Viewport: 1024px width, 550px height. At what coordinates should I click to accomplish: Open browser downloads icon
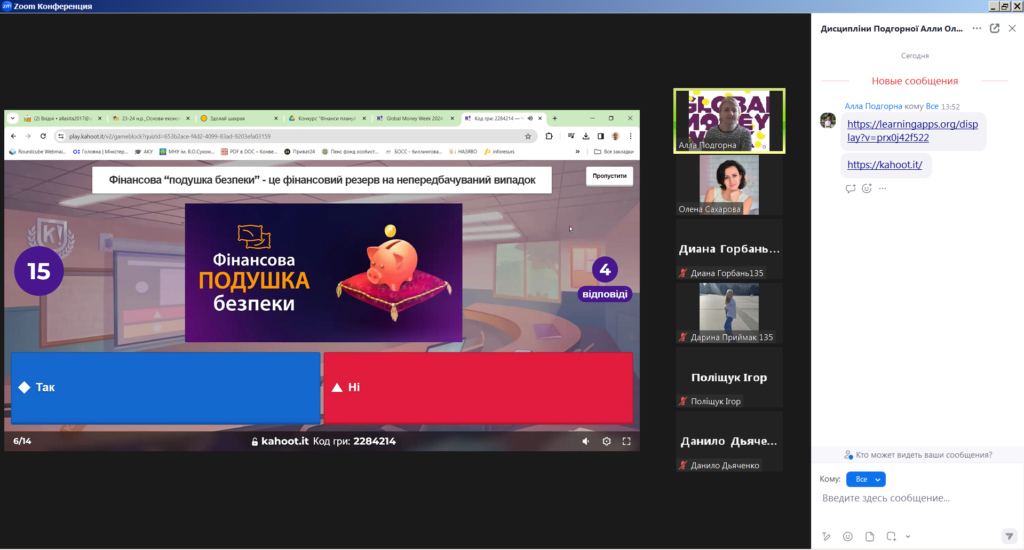click(586, 136)
